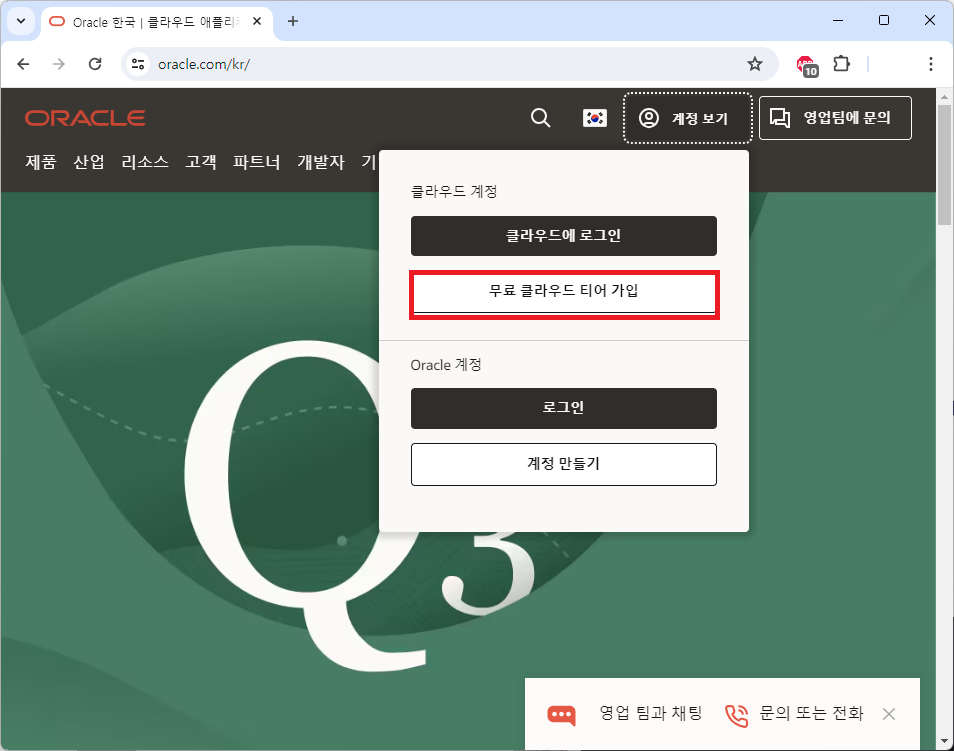This screenshot has height=751, width=954.
Task: Start 영업 팀과 채팅 chat
Action: coord(650,713)
